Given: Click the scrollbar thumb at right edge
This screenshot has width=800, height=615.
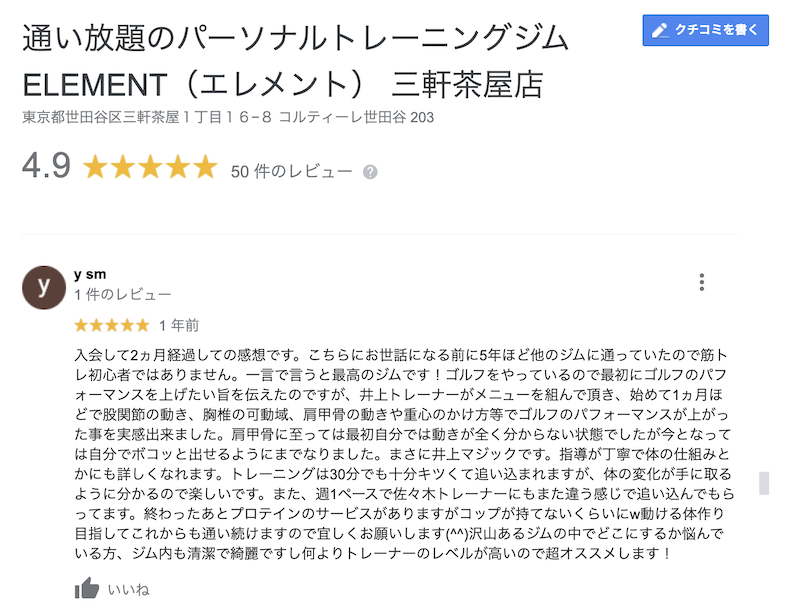Looking at the screenshot, I should [764, 483].
